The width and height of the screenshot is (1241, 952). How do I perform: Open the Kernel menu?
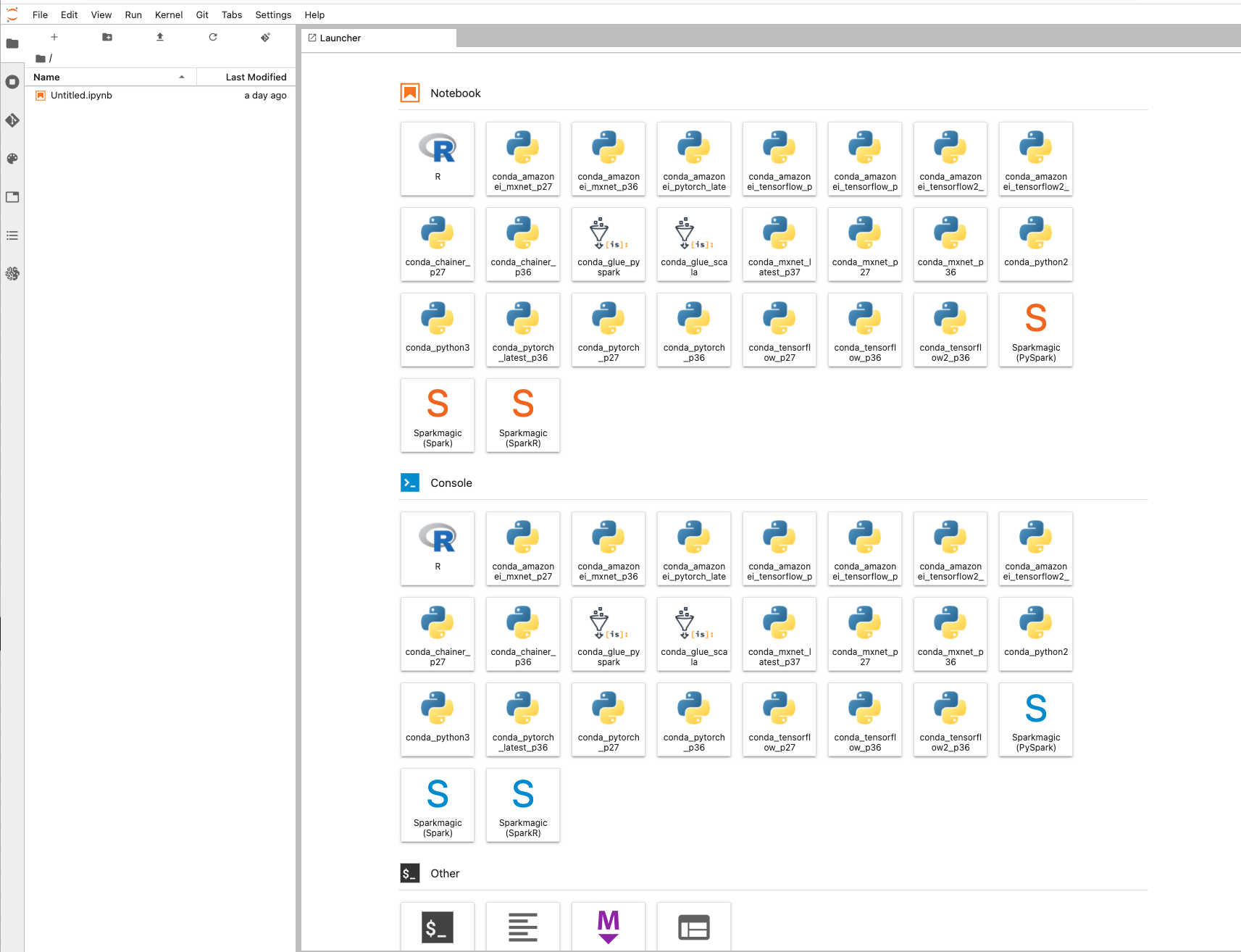coord(168,14)
